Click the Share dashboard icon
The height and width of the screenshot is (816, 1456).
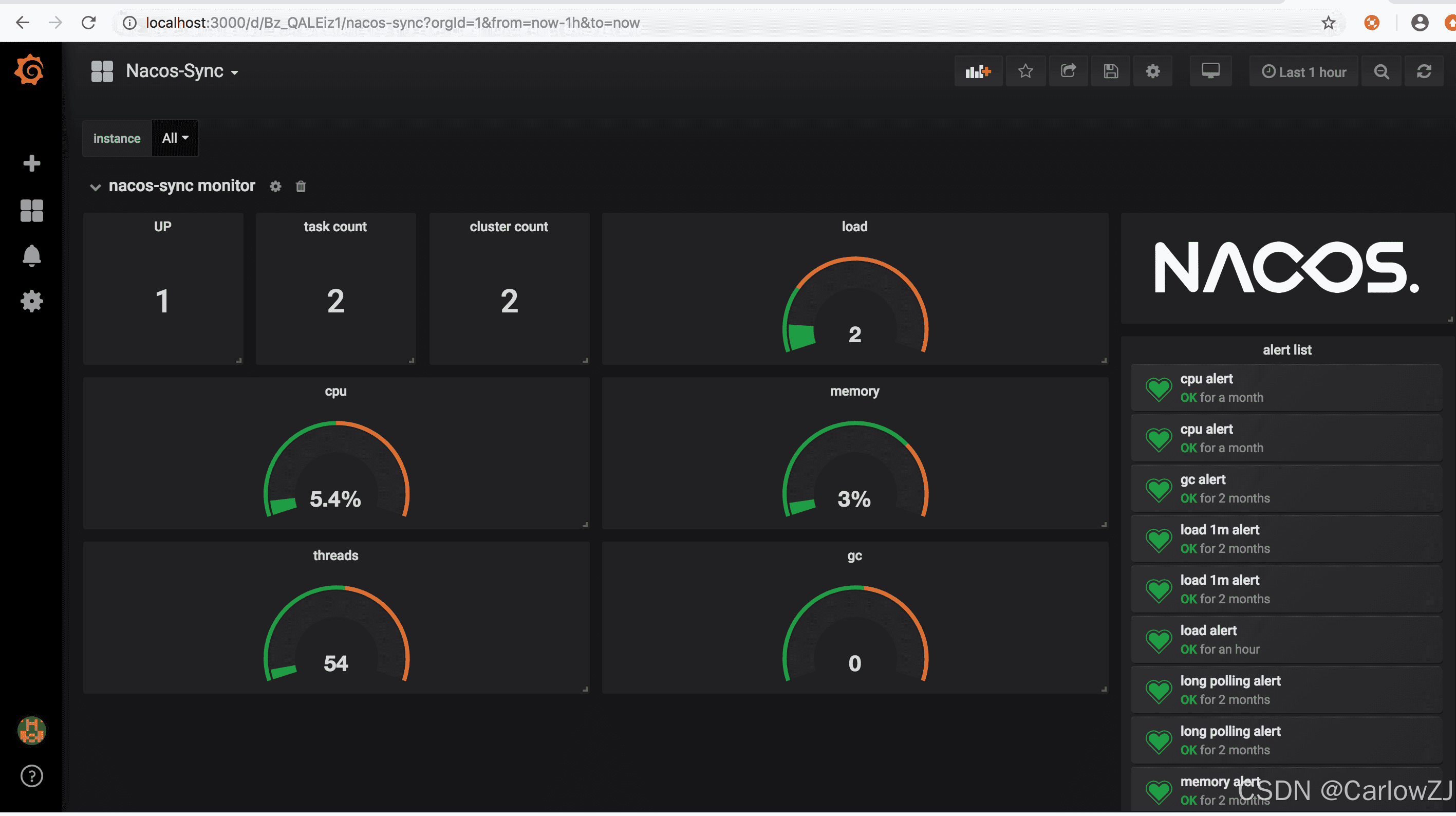[1068, 71]
